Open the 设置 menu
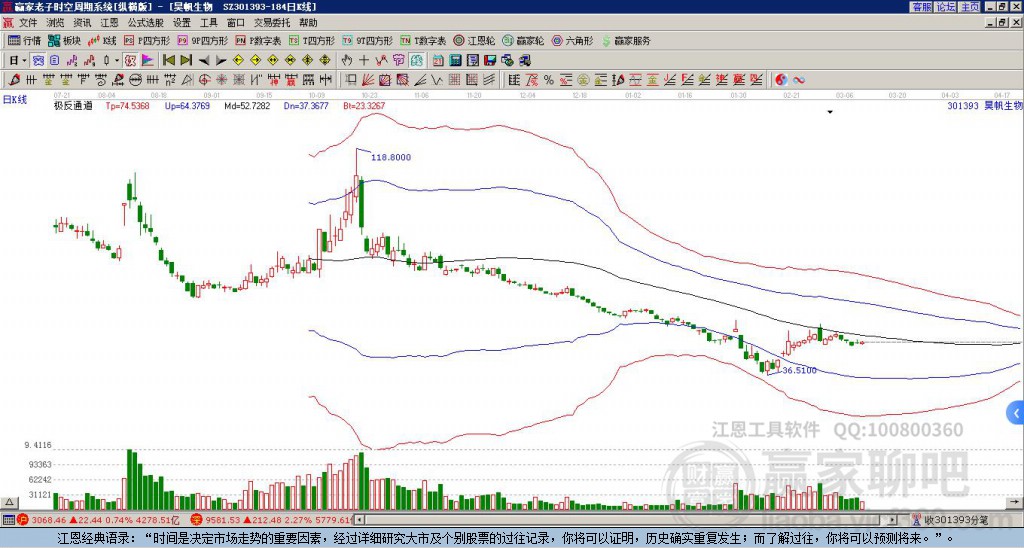This screenshot has height=548, width=1024. [x=182, y=23]
